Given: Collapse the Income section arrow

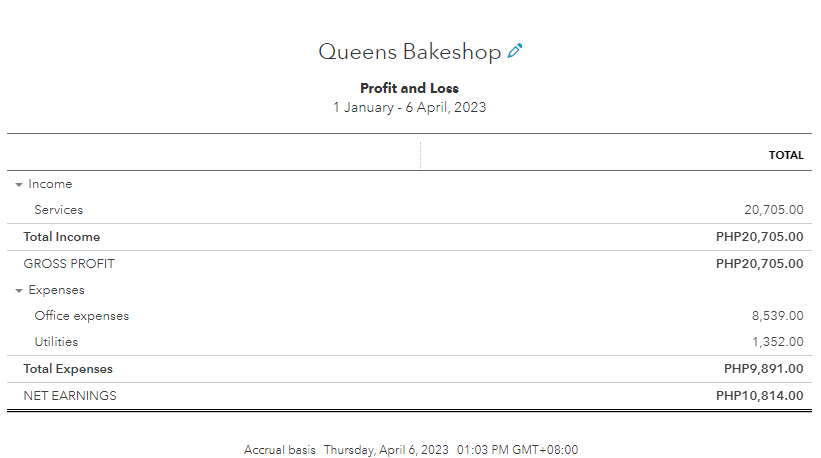Looking at the screenshot, I should coord(19,185).
